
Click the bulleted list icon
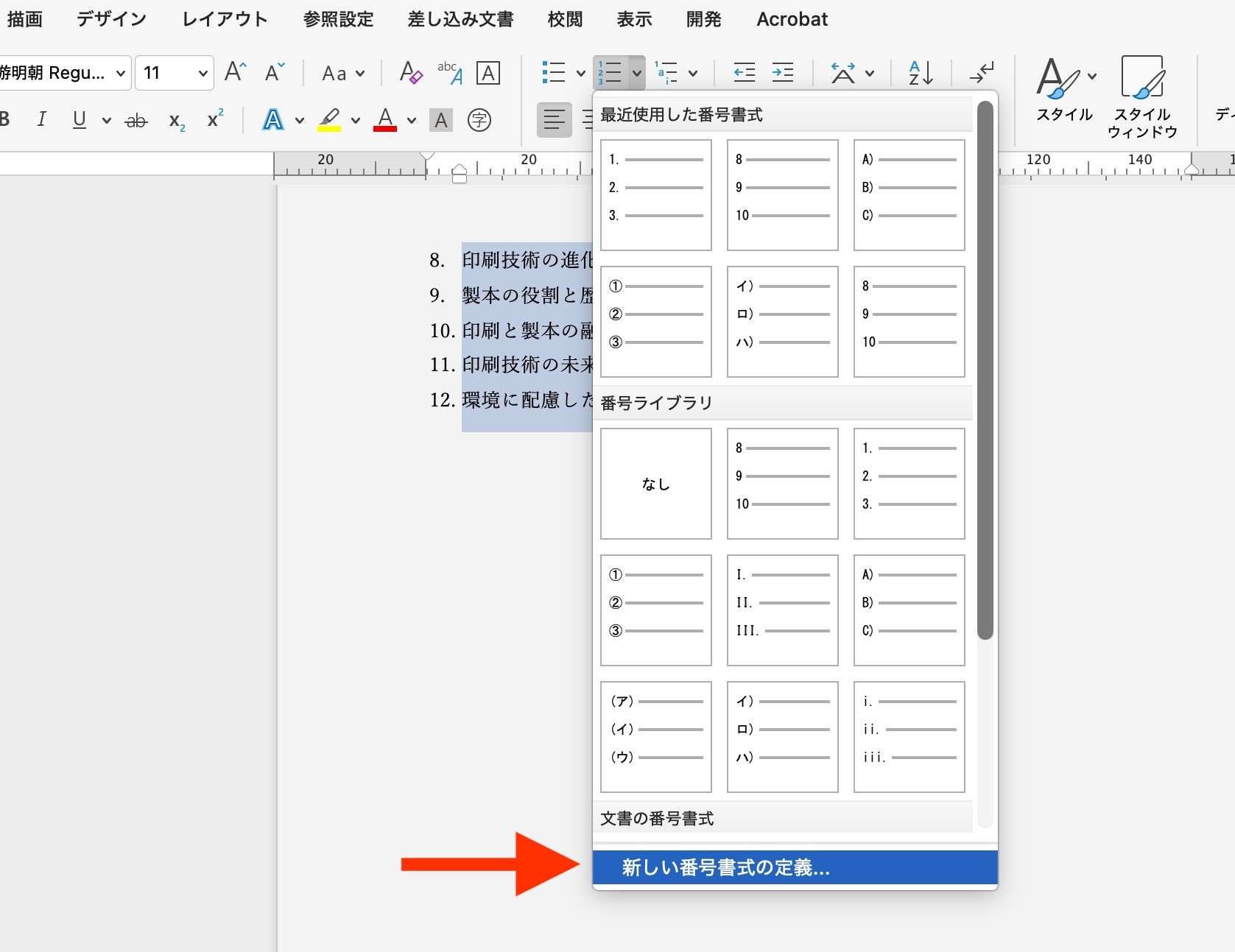coord(554,72)
